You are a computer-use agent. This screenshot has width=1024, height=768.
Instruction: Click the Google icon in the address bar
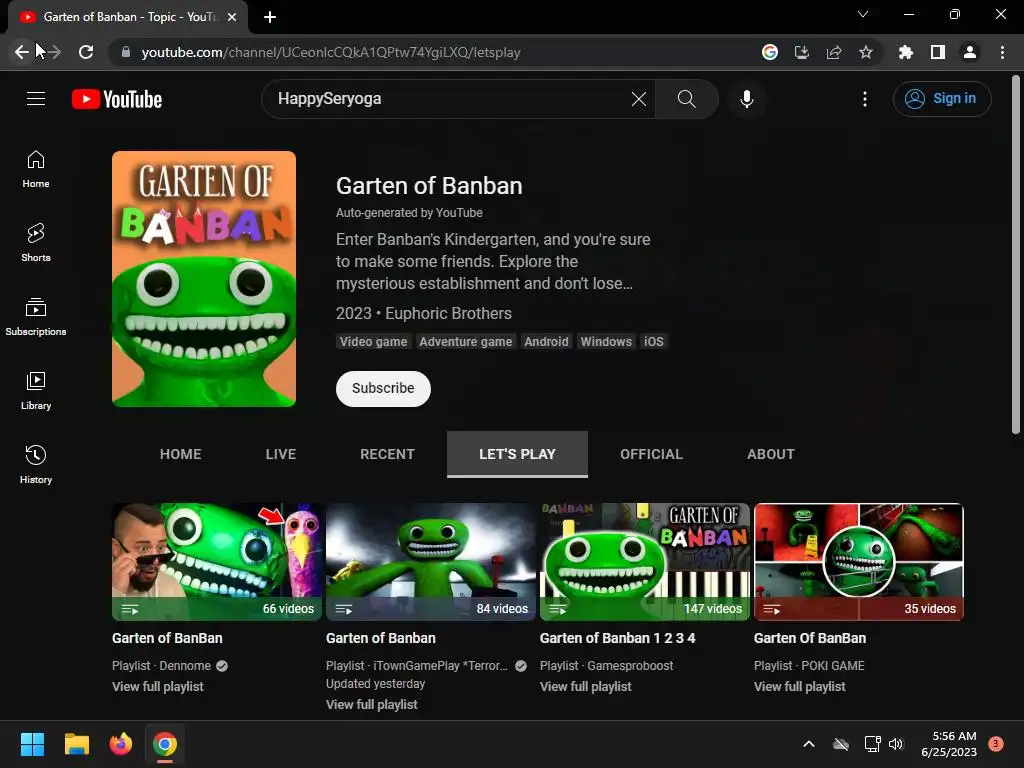click(x=770, y=52)
